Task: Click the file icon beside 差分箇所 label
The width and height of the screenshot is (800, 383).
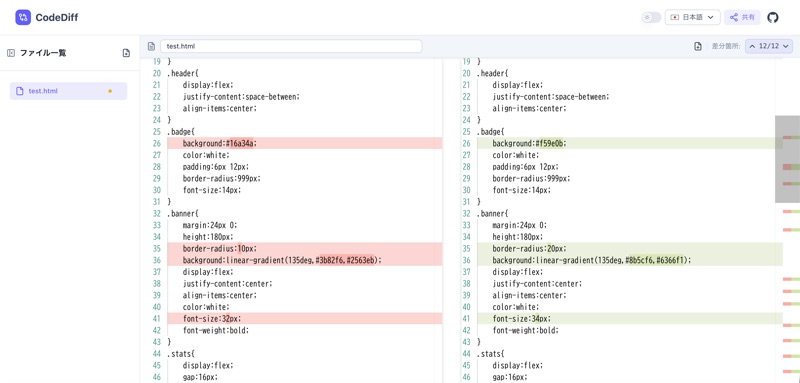Action: pos(698,46)
